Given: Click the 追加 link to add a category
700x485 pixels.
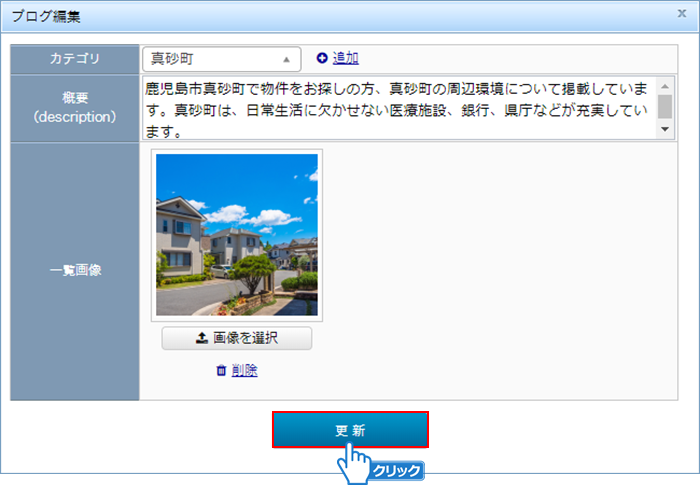Looking at the screenshot, I should click(x=346, y=58).
